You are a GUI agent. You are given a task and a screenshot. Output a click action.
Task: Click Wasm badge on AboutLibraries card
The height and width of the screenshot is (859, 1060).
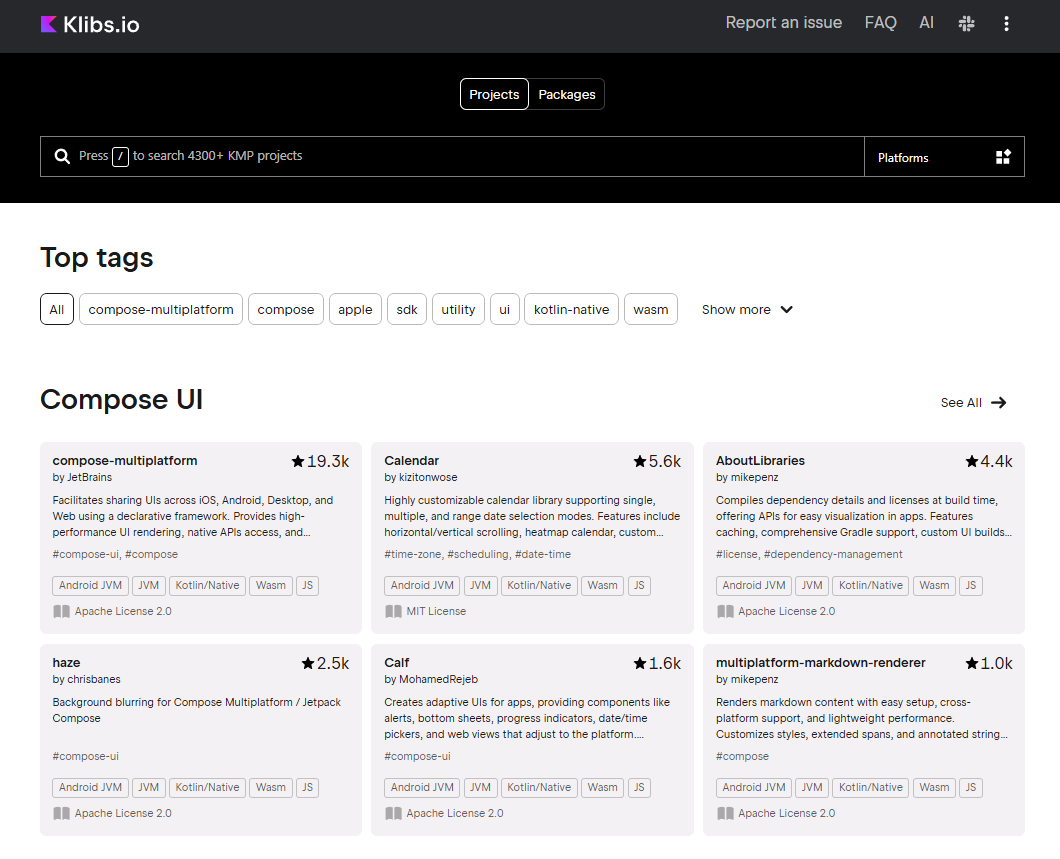click(x=934, y=586)
